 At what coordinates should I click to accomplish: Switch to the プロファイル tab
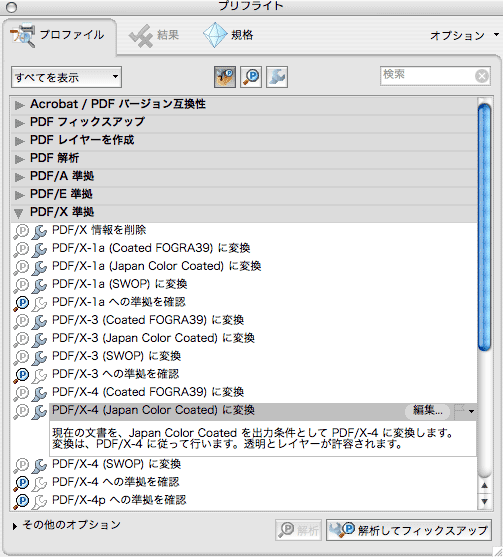tap(60, 36)
